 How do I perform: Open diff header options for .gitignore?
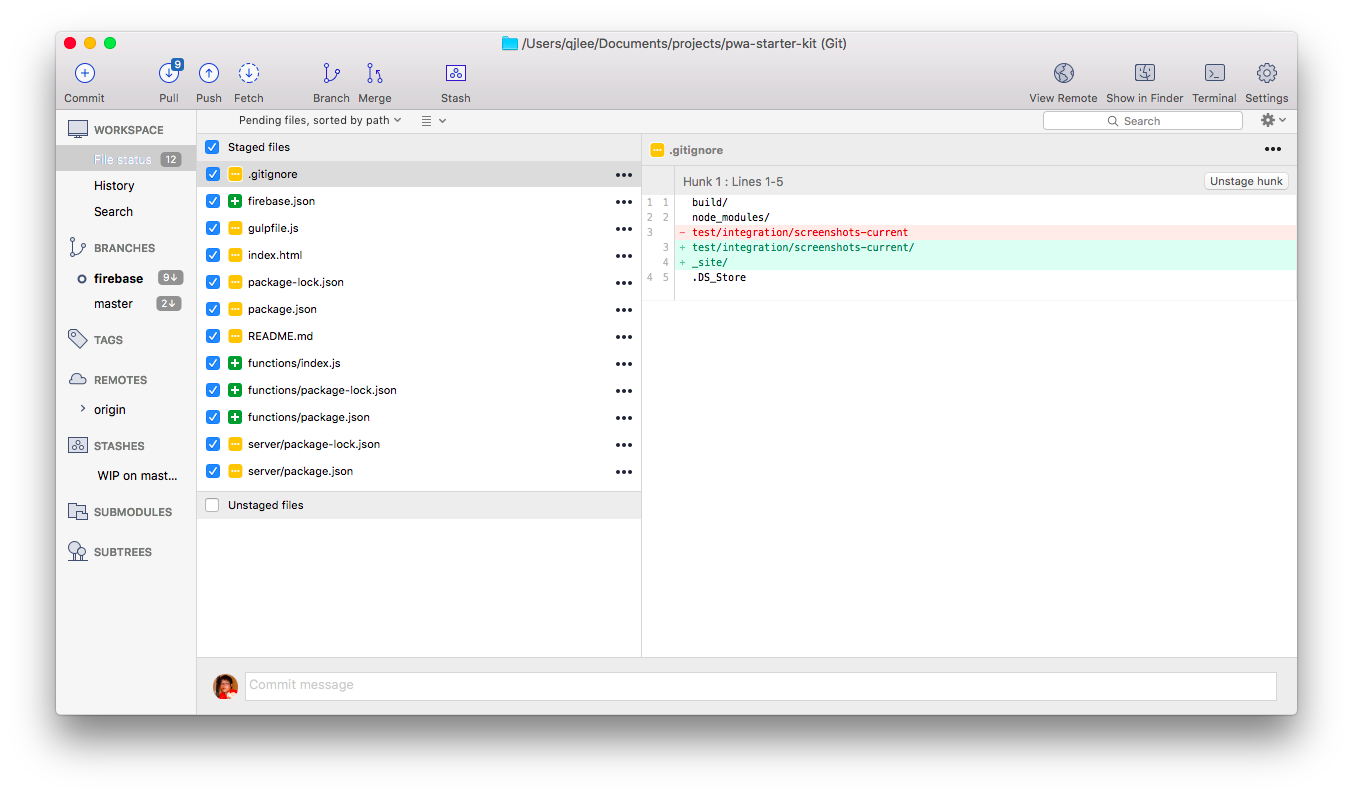click(x=1273, y=150)
